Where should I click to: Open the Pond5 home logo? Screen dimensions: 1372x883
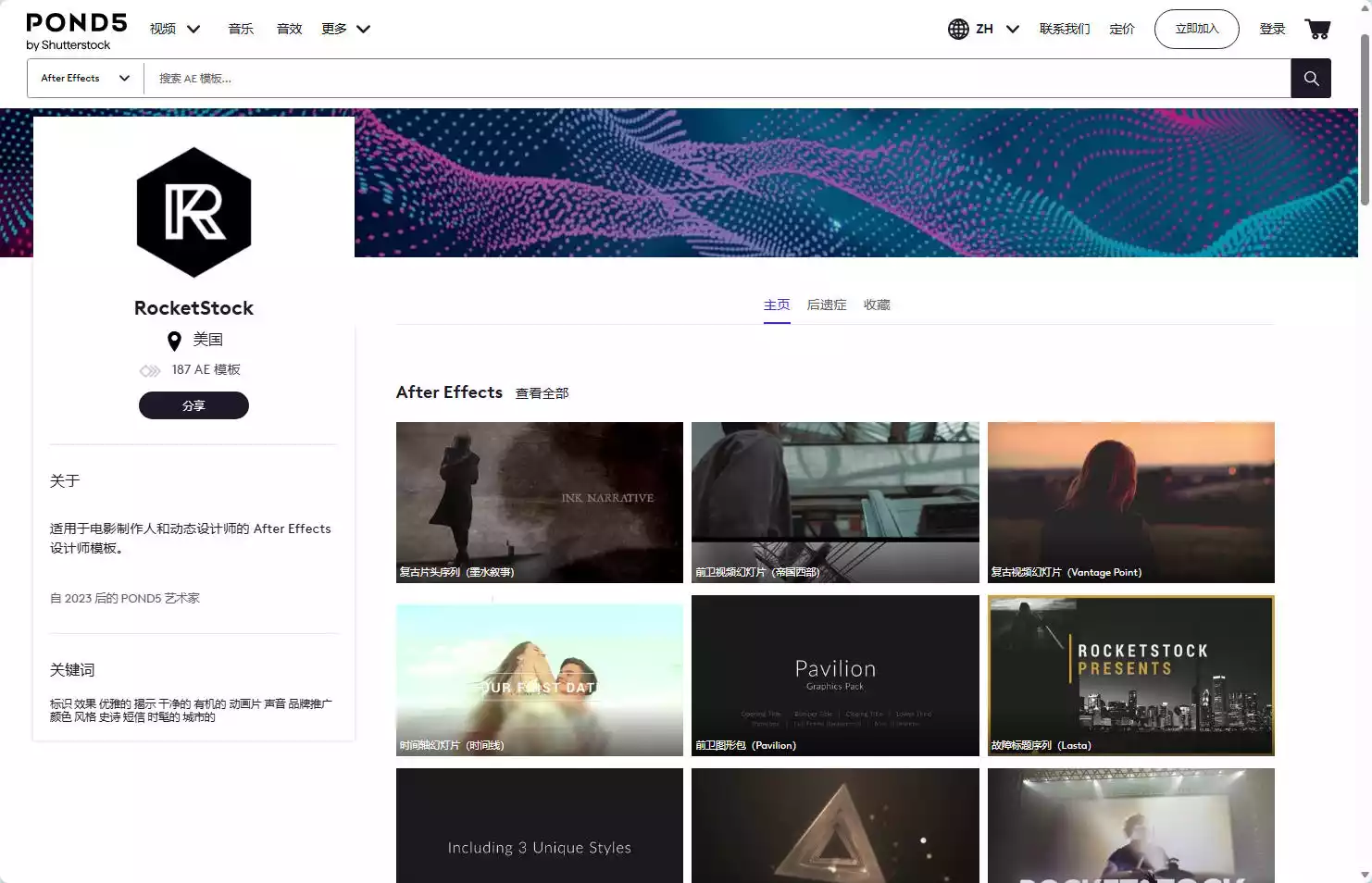coord(77,31)
